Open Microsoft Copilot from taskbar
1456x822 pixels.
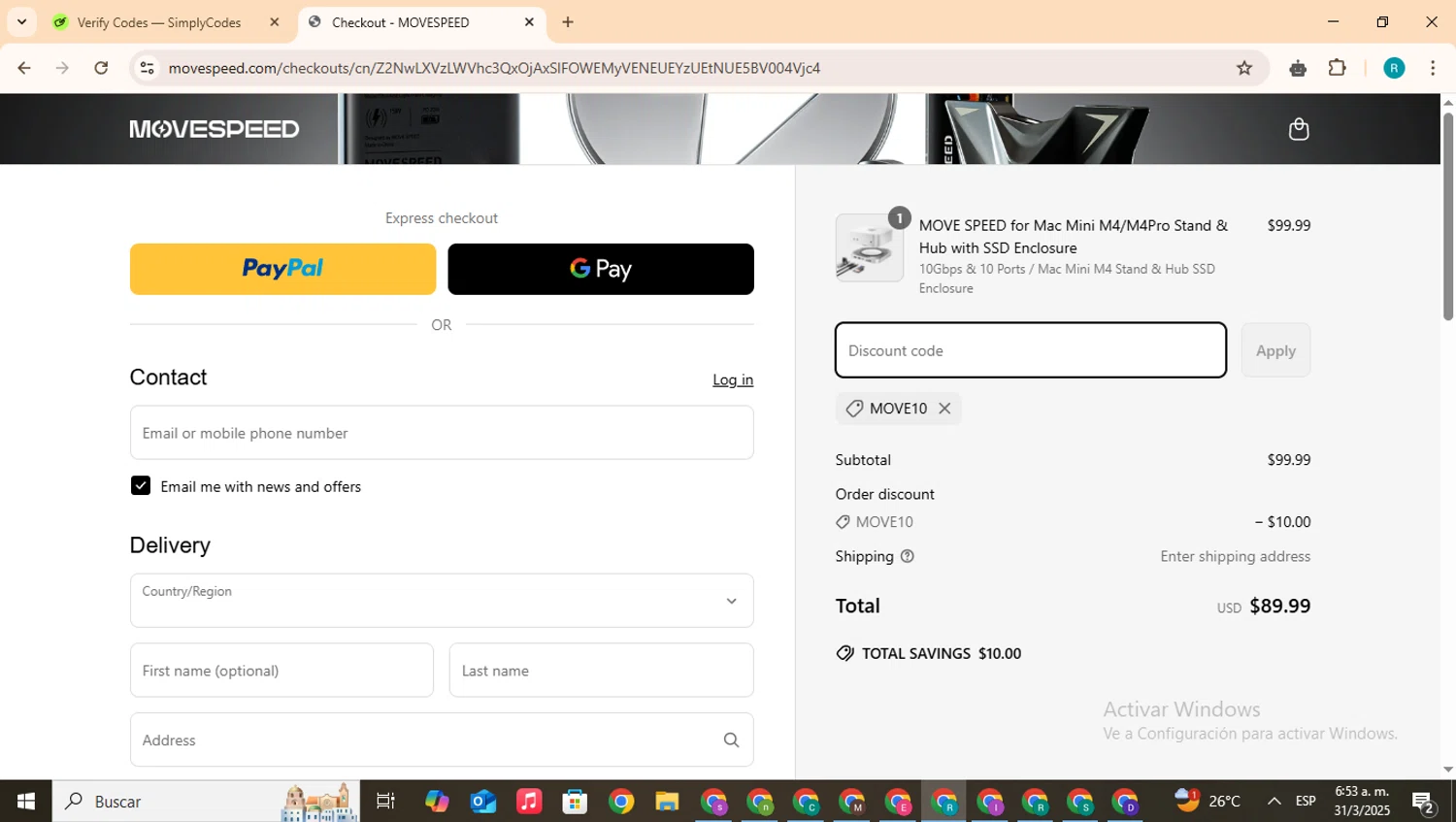[x=437, y=802]
